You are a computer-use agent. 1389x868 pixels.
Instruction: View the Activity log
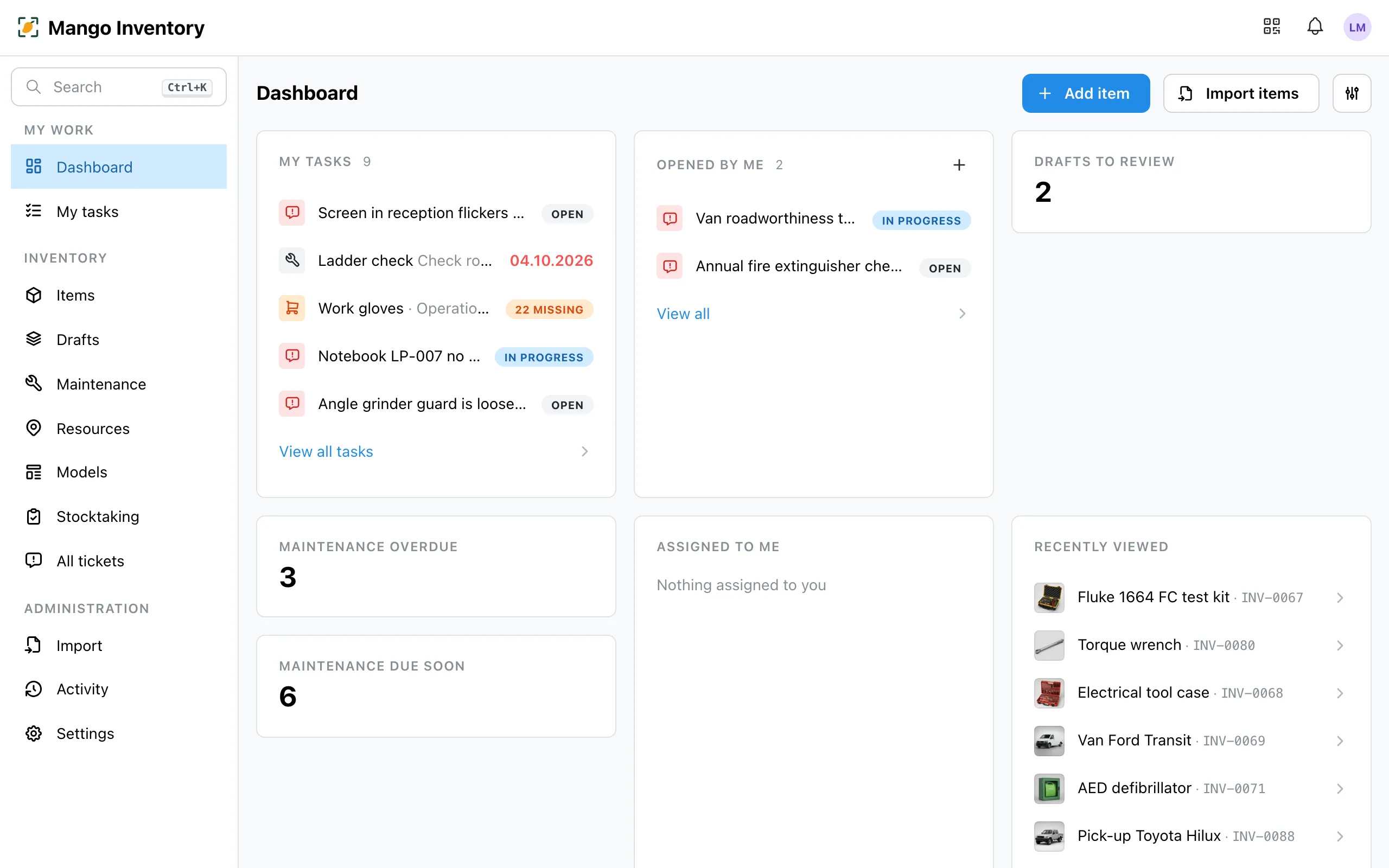(x=119, y=689)
